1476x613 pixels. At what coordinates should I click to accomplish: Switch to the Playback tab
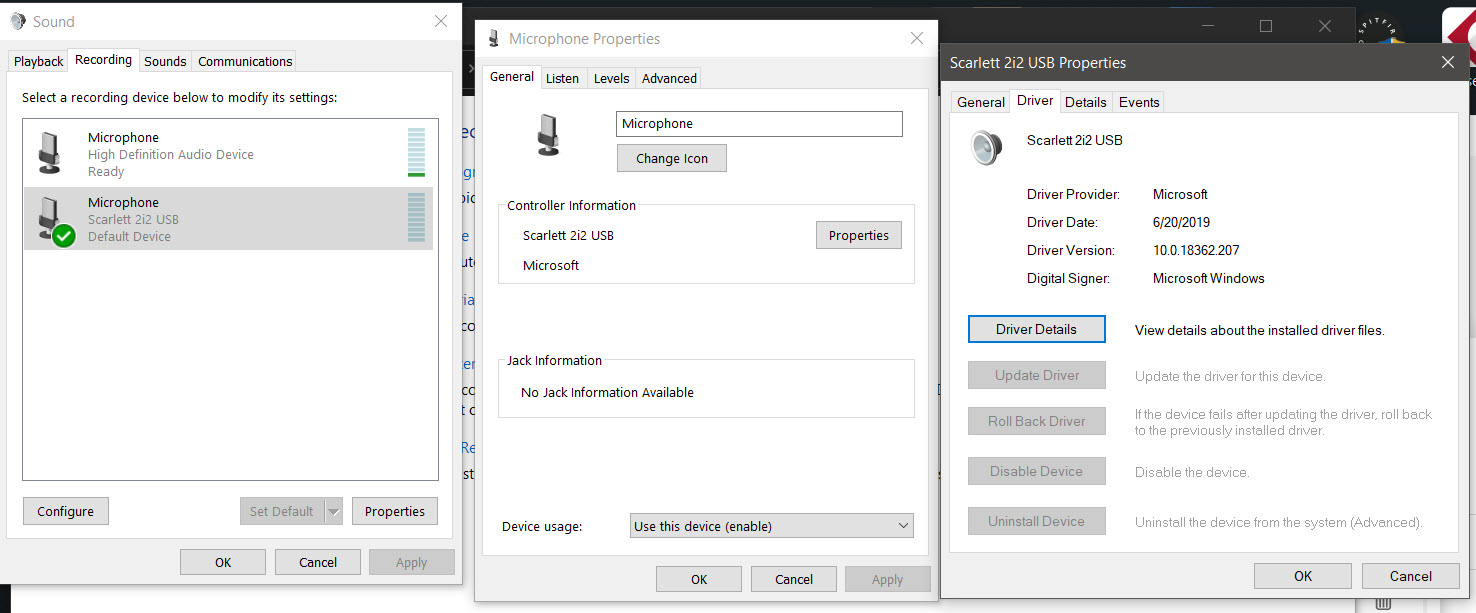click(39, 61)
